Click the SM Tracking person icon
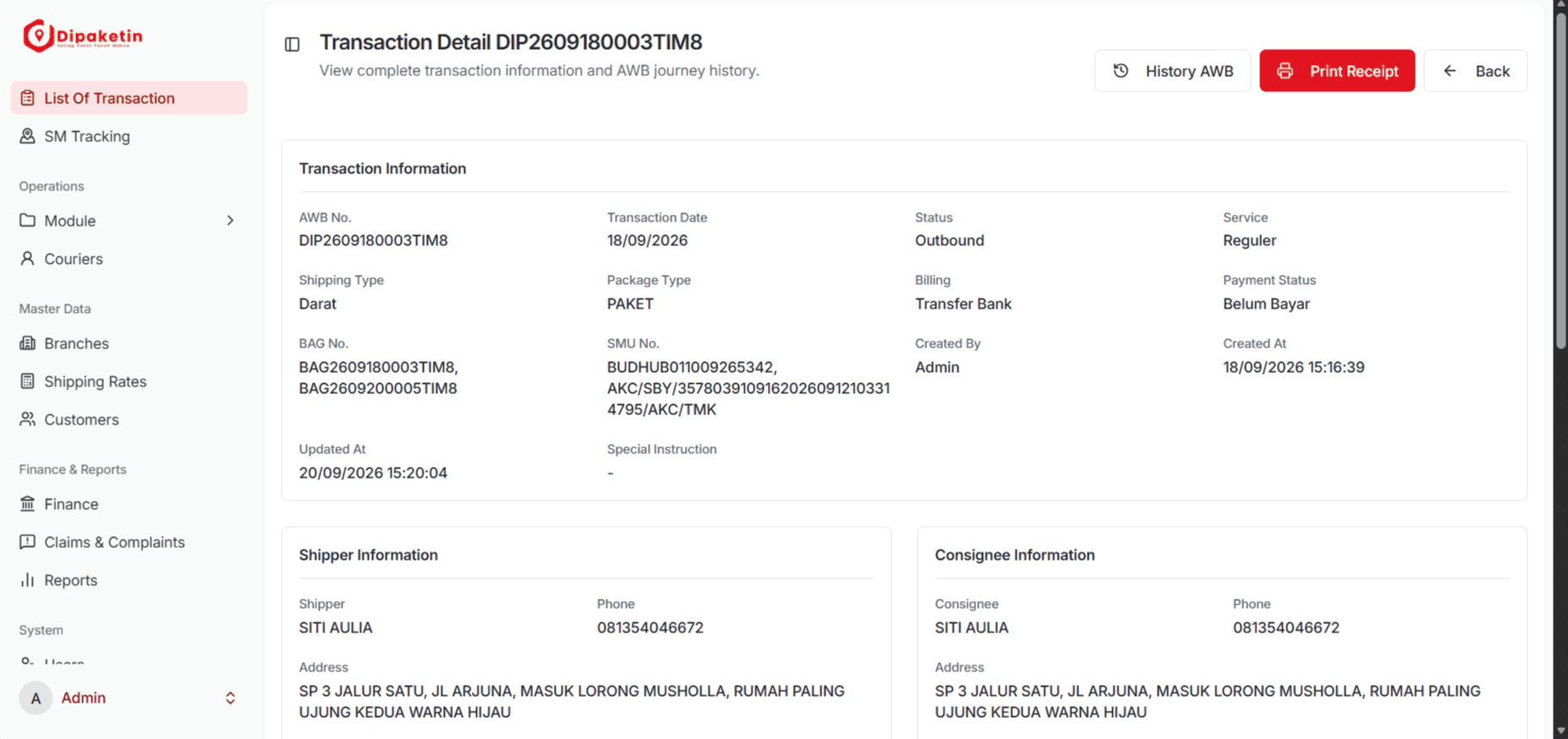 click(x=28, y=136)
